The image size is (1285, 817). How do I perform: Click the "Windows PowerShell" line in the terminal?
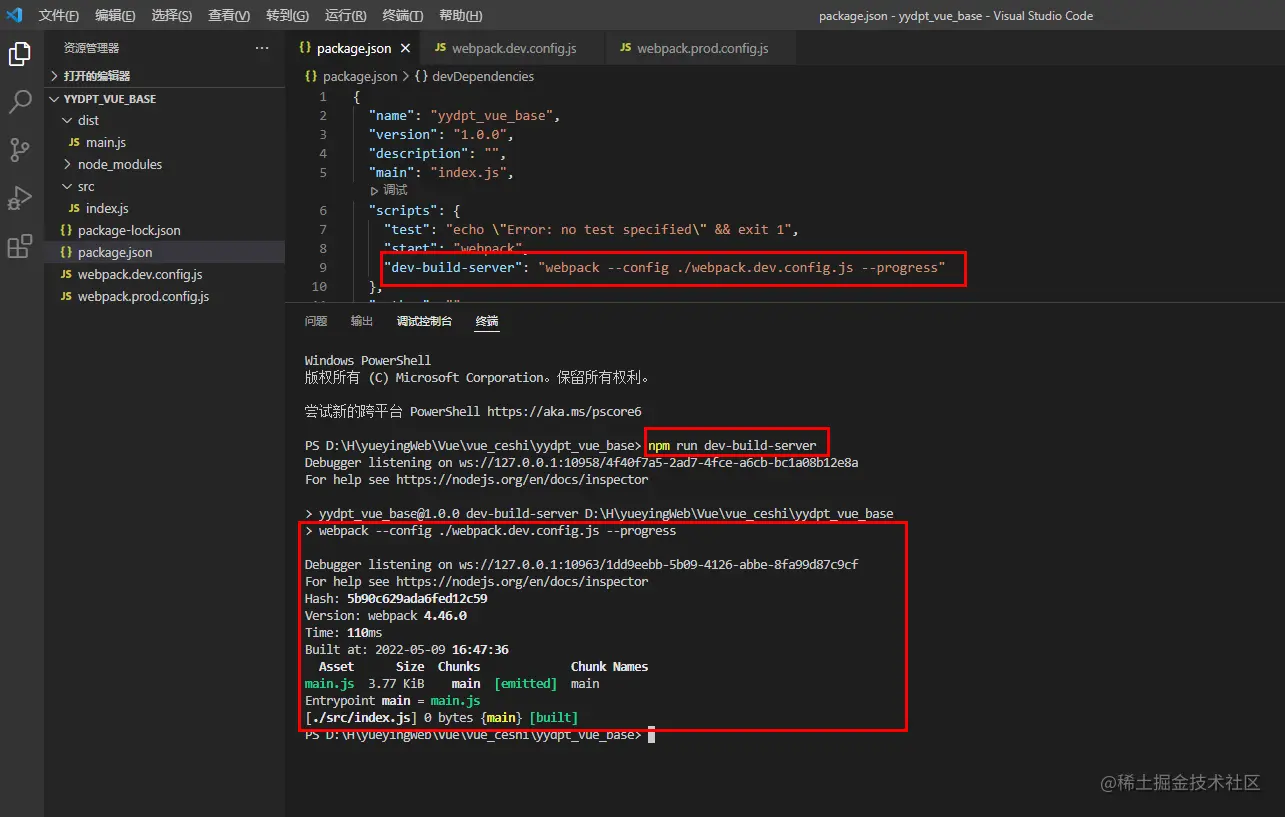[x=368, y=360]
